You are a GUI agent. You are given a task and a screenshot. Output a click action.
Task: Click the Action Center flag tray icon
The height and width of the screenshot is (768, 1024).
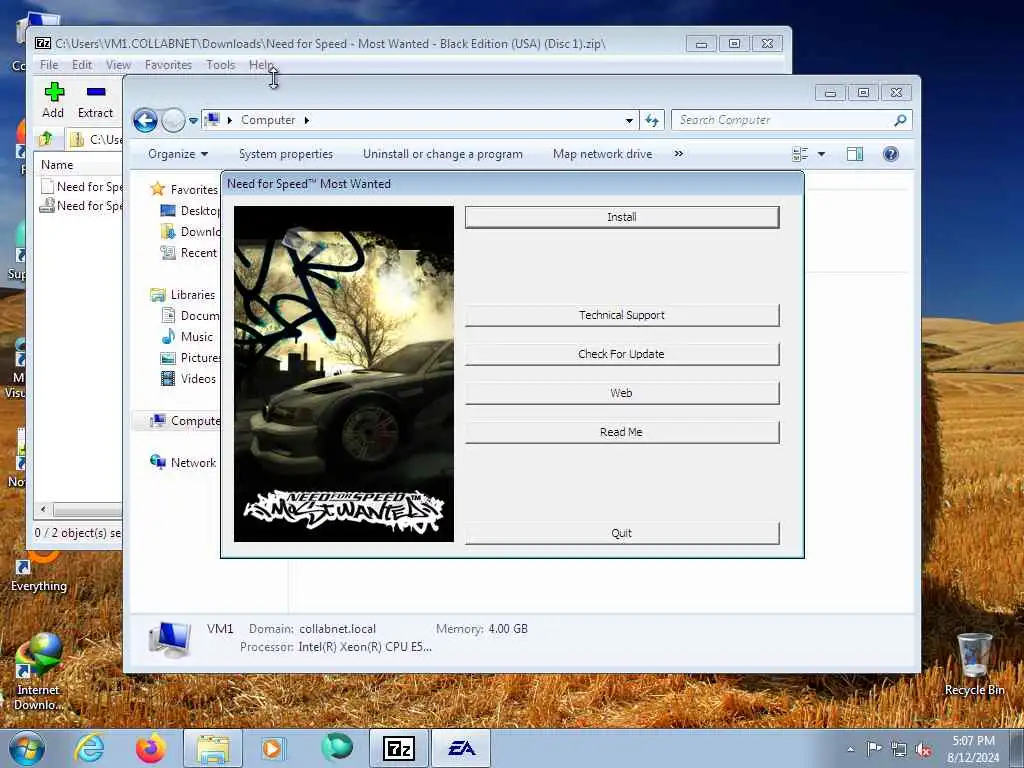point(874,748)
